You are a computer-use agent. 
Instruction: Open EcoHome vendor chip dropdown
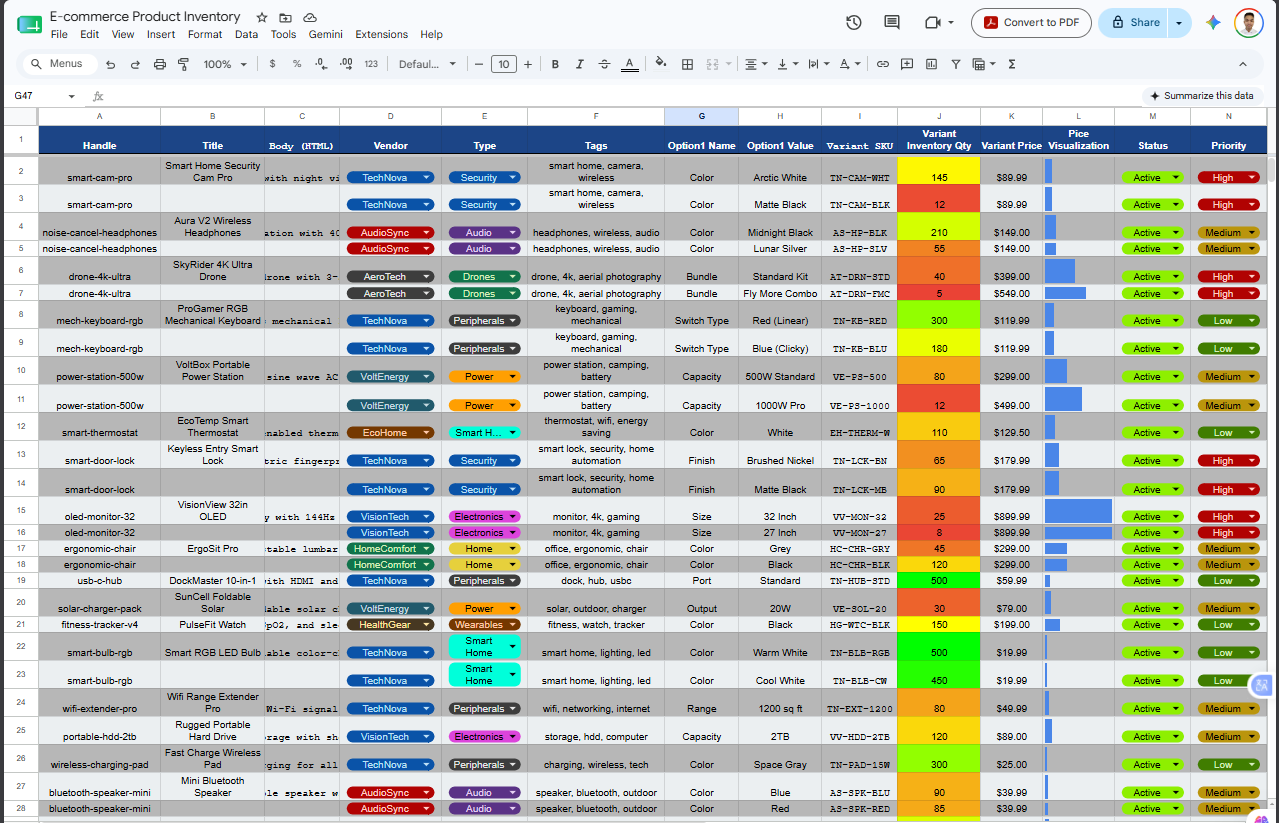pyautogui.click(x=427, y=433)
